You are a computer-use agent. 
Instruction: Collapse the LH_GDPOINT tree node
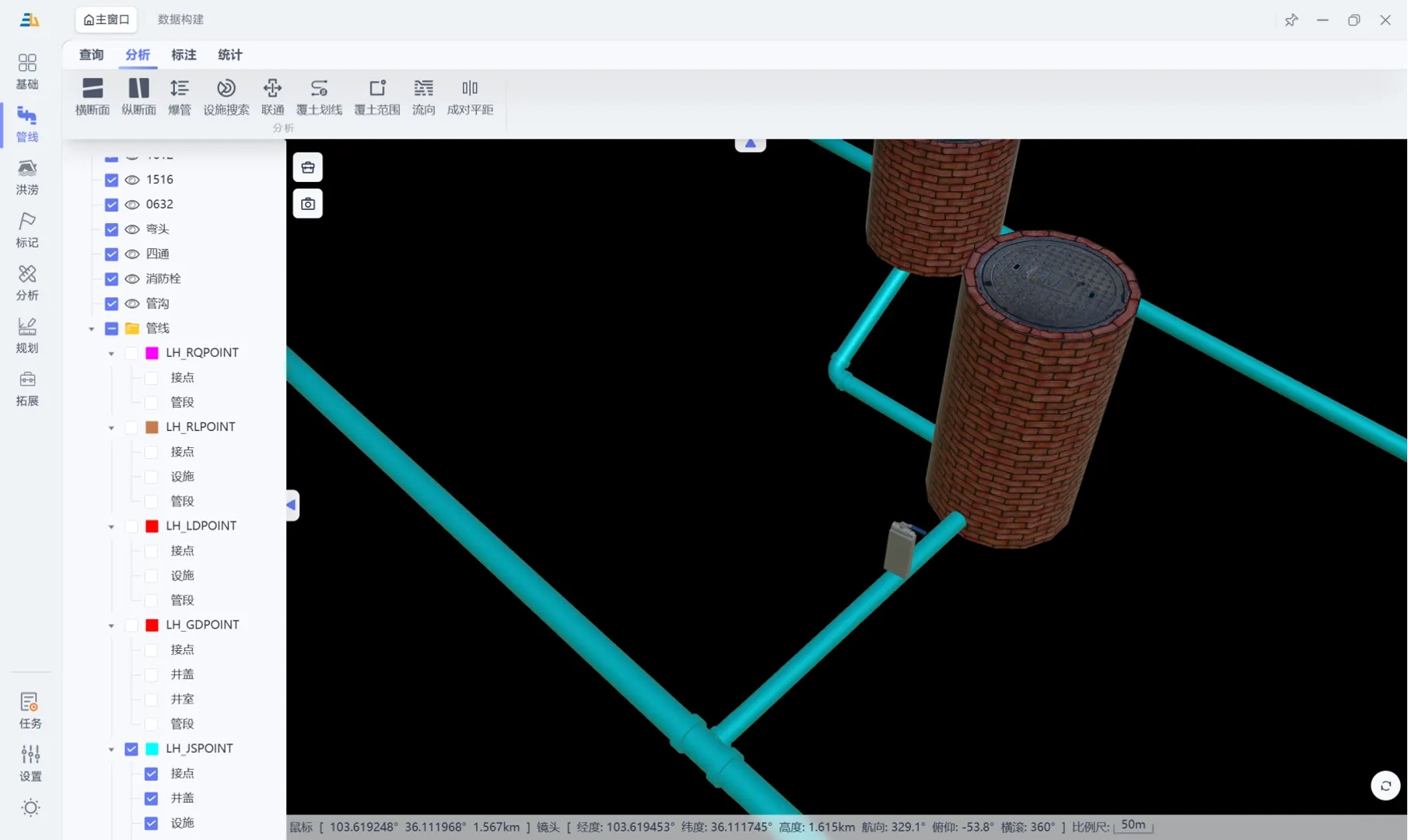pos(111,625)
